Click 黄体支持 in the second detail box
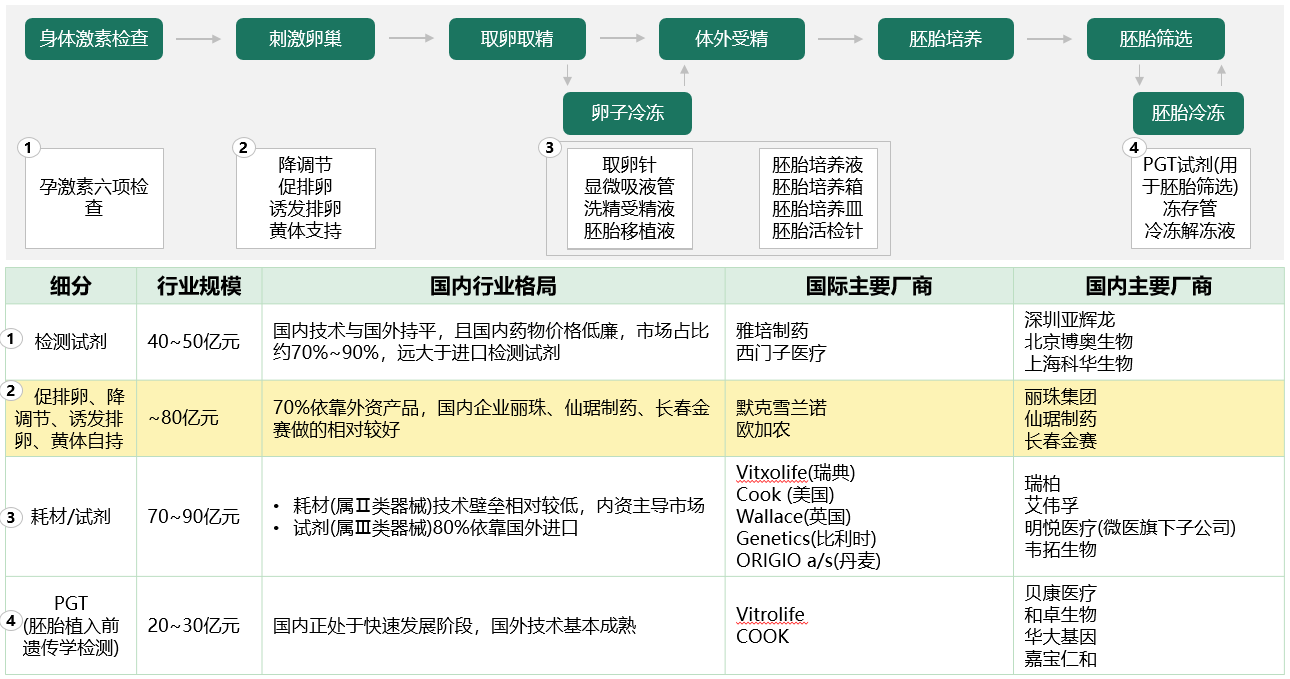Image resolution: width=1290 pixels, height=679 pixels. 306,231
